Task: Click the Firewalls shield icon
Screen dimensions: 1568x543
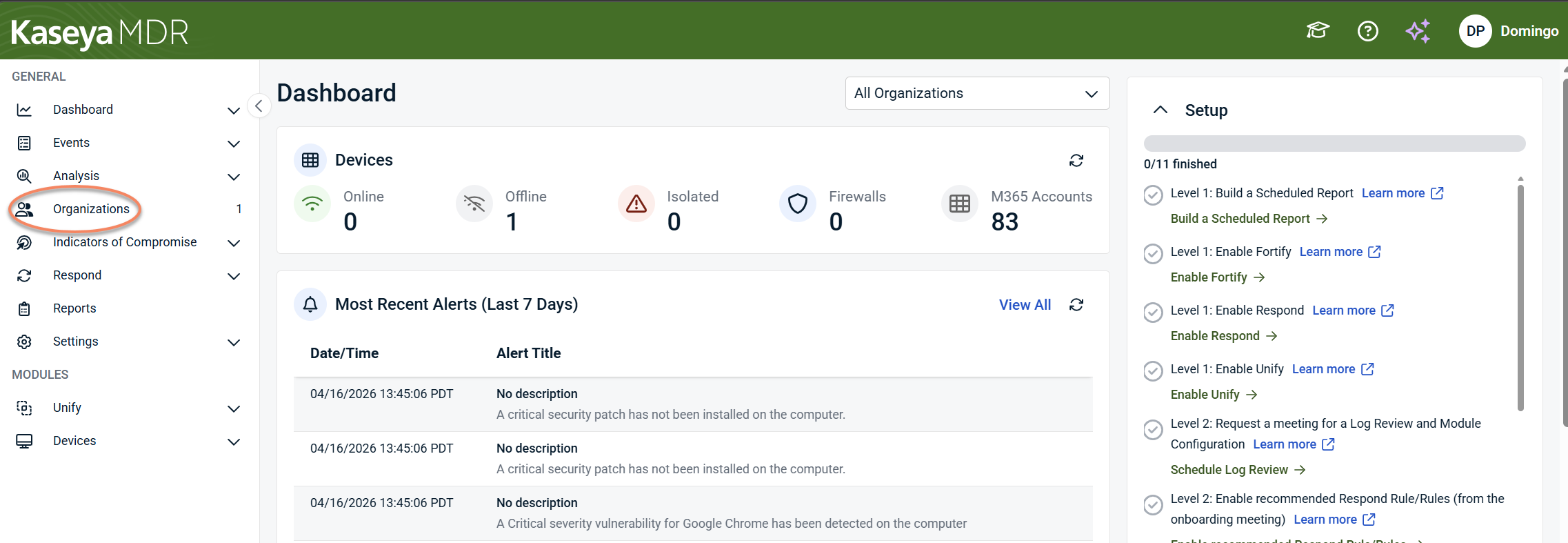Action: click(x=798, y=204)
